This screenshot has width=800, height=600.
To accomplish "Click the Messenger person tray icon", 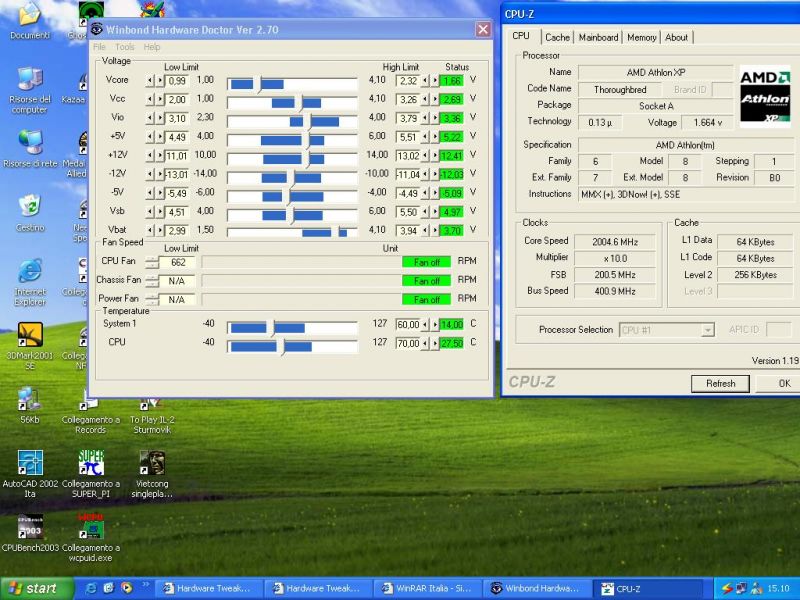I will pyautogui.click(x=757, y=589).
